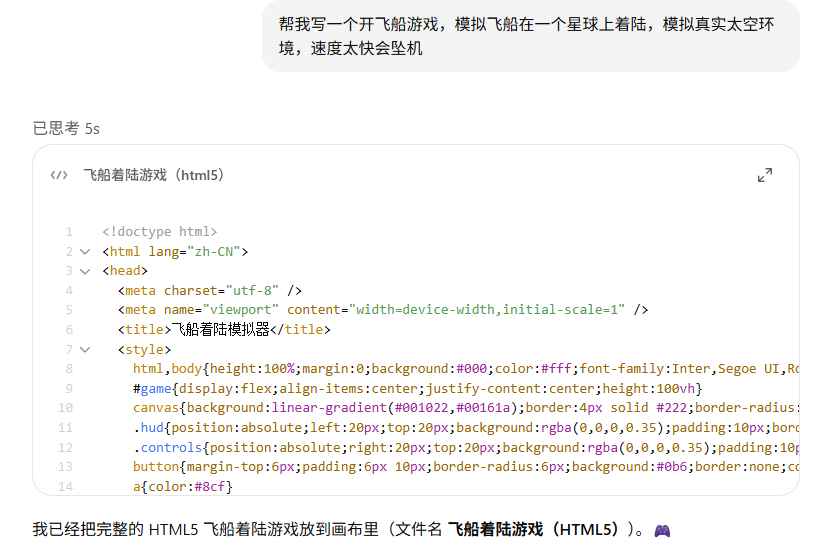Click line number 5 in the gutter
The width and height of the screenshot is (827, 546).
click(68, 310)
